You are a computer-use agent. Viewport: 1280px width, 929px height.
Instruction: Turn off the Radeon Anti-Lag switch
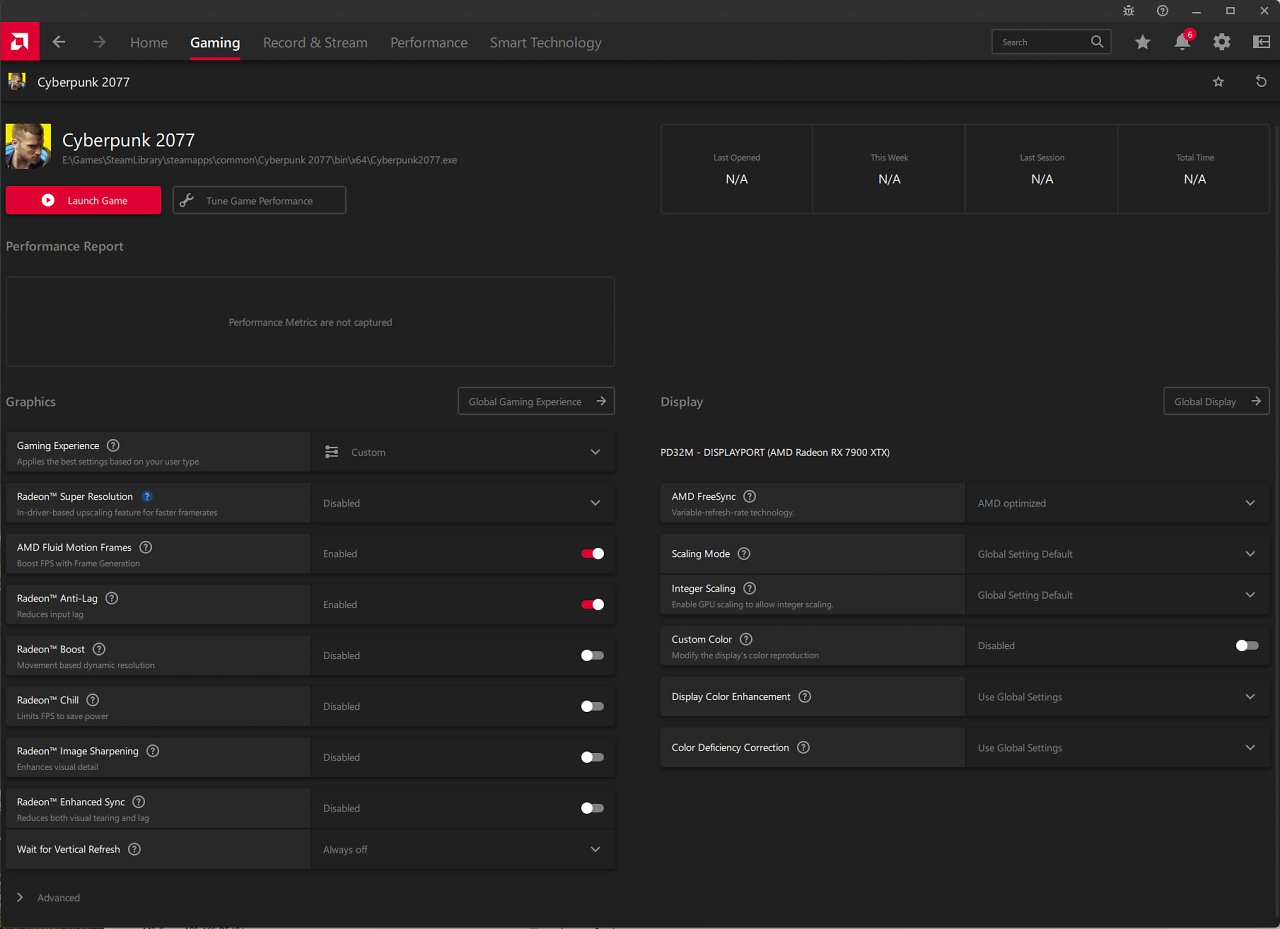593,605
